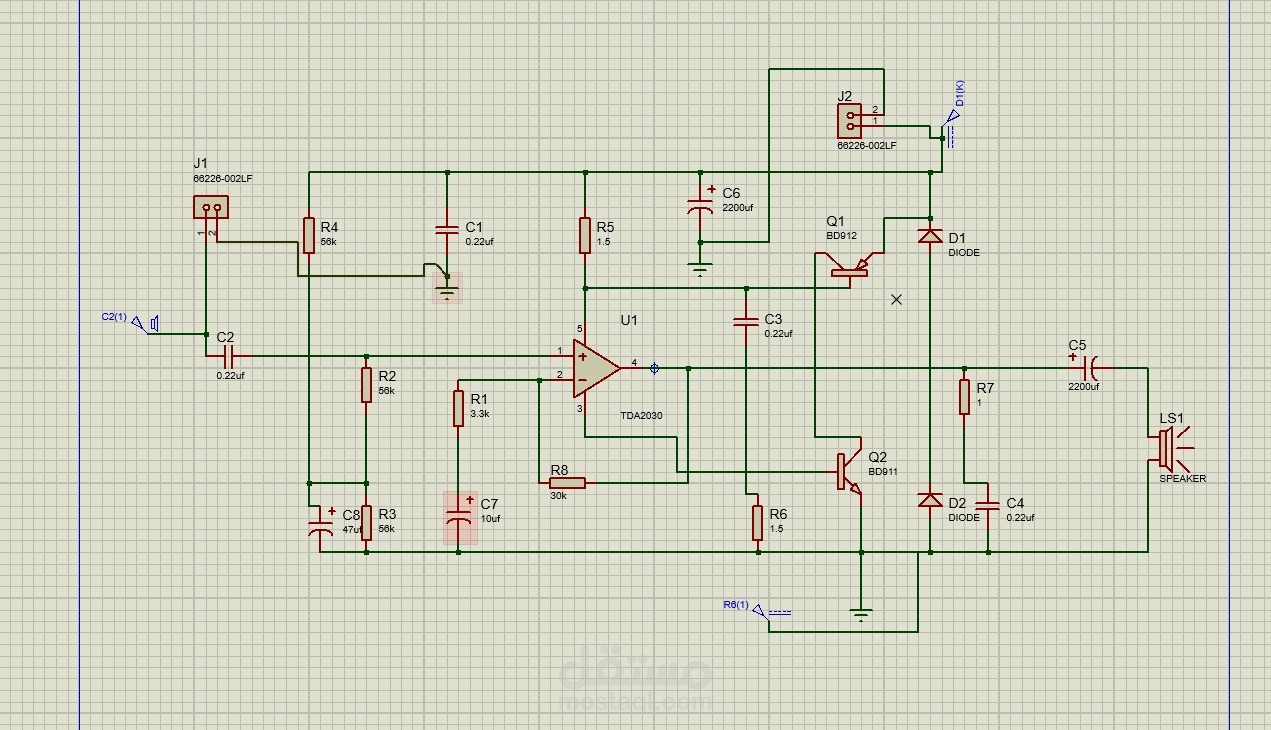The image size is (1271, 730).
Task: Select capacitor C4 symbol
Action: coord(988,506)
